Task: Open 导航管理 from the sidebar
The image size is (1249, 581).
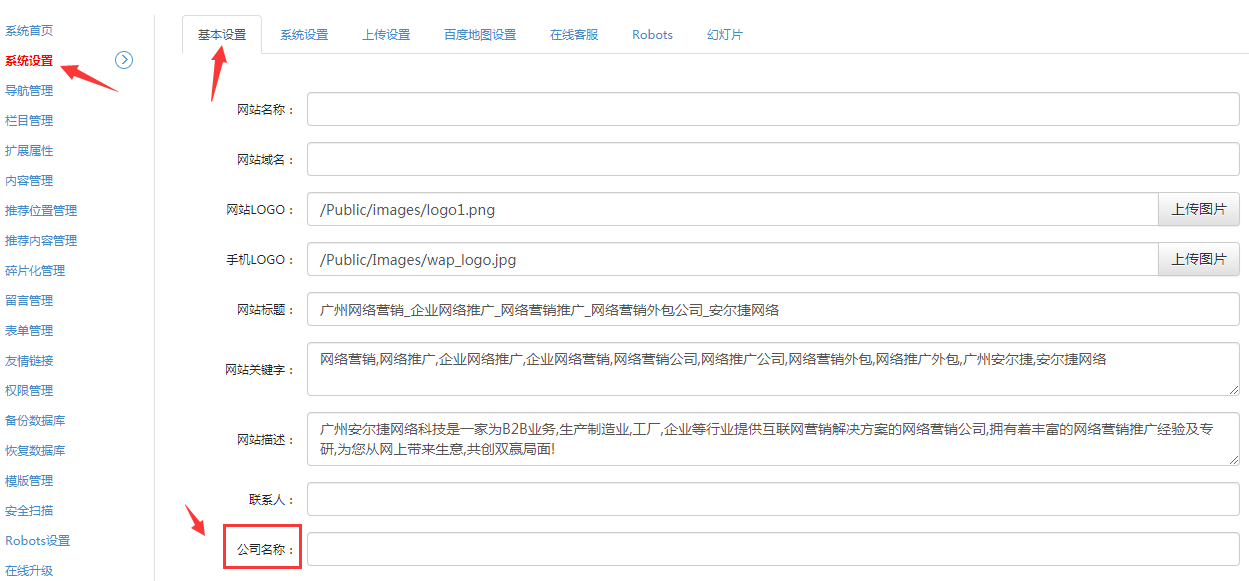Action: tap(29, 91)
